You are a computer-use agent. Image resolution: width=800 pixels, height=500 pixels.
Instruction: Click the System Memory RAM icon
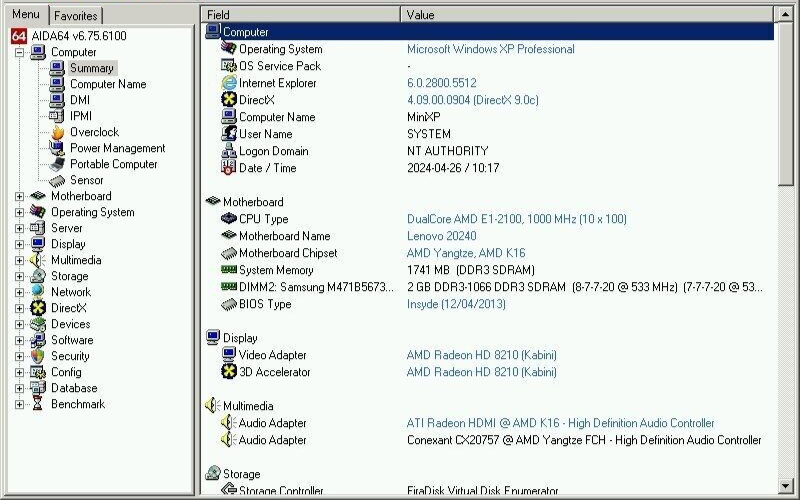coord(229,269)
